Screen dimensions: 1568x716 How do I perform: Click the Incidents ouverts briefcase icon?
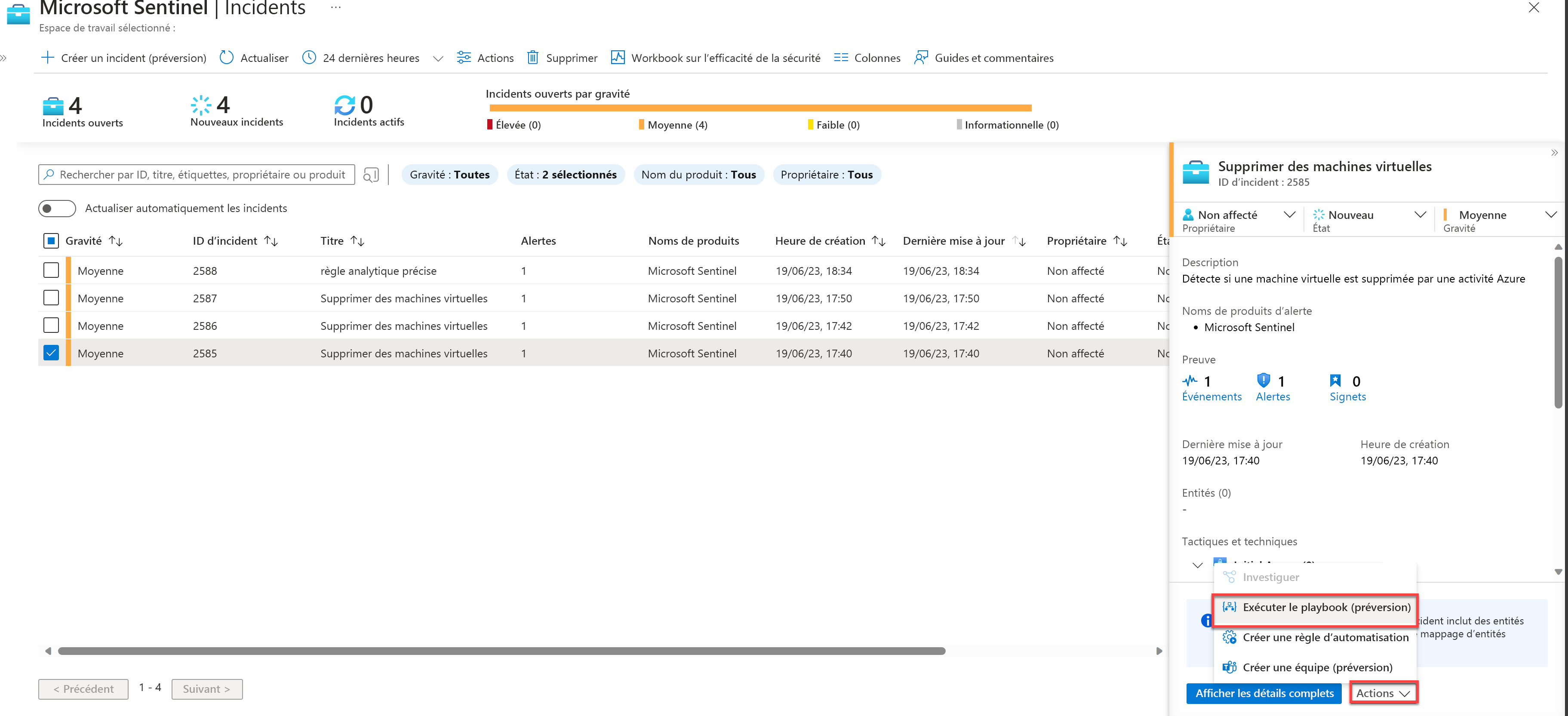pyautogui.click(x=54, y=106)
